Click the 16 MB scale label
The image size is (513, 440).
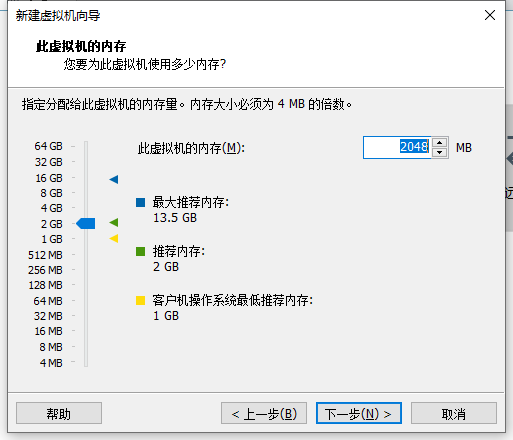point(48,331)
